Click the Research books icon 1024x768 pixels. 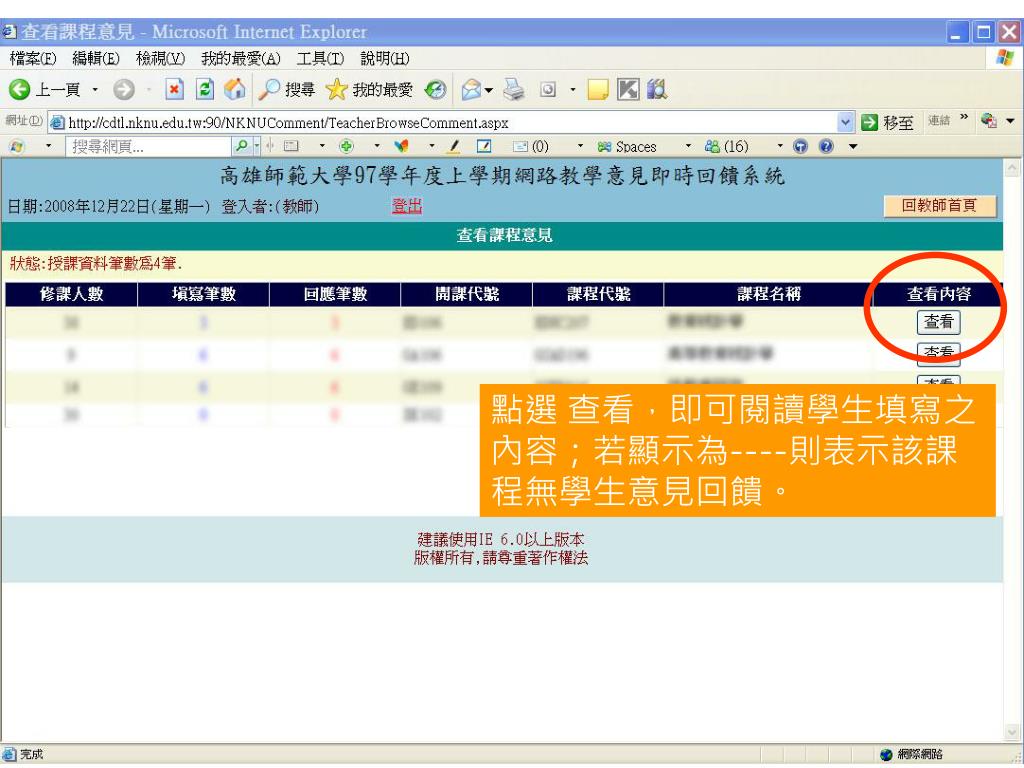pos(657,89)
